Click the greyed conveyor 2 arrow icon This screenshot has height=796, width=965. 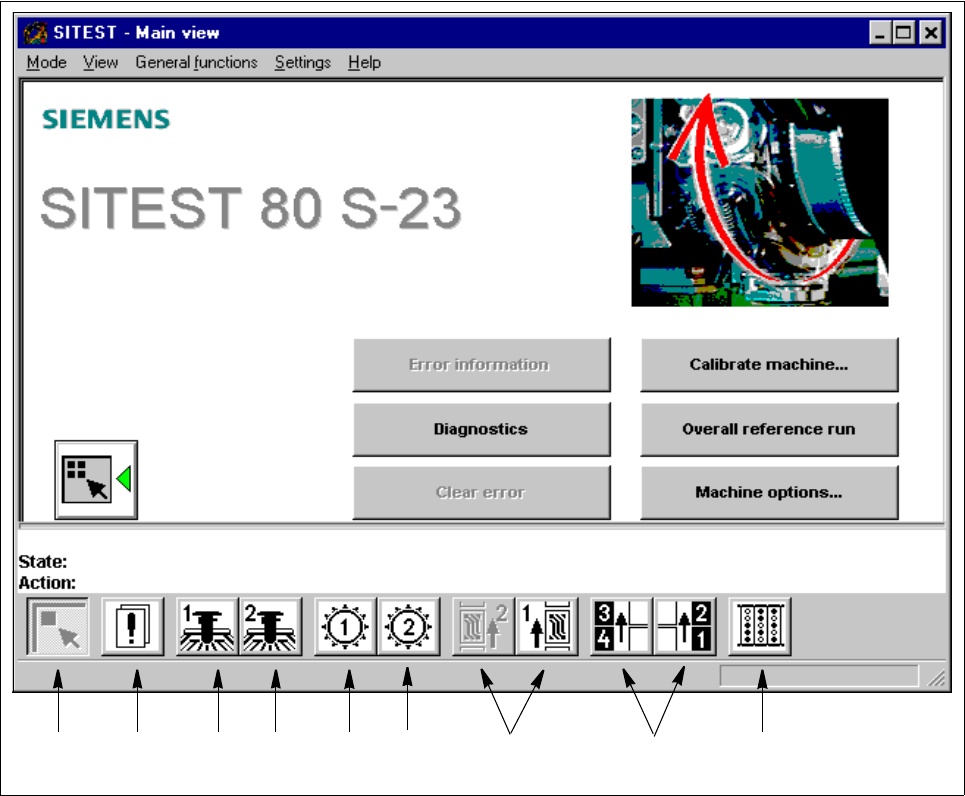pos(483,627)
